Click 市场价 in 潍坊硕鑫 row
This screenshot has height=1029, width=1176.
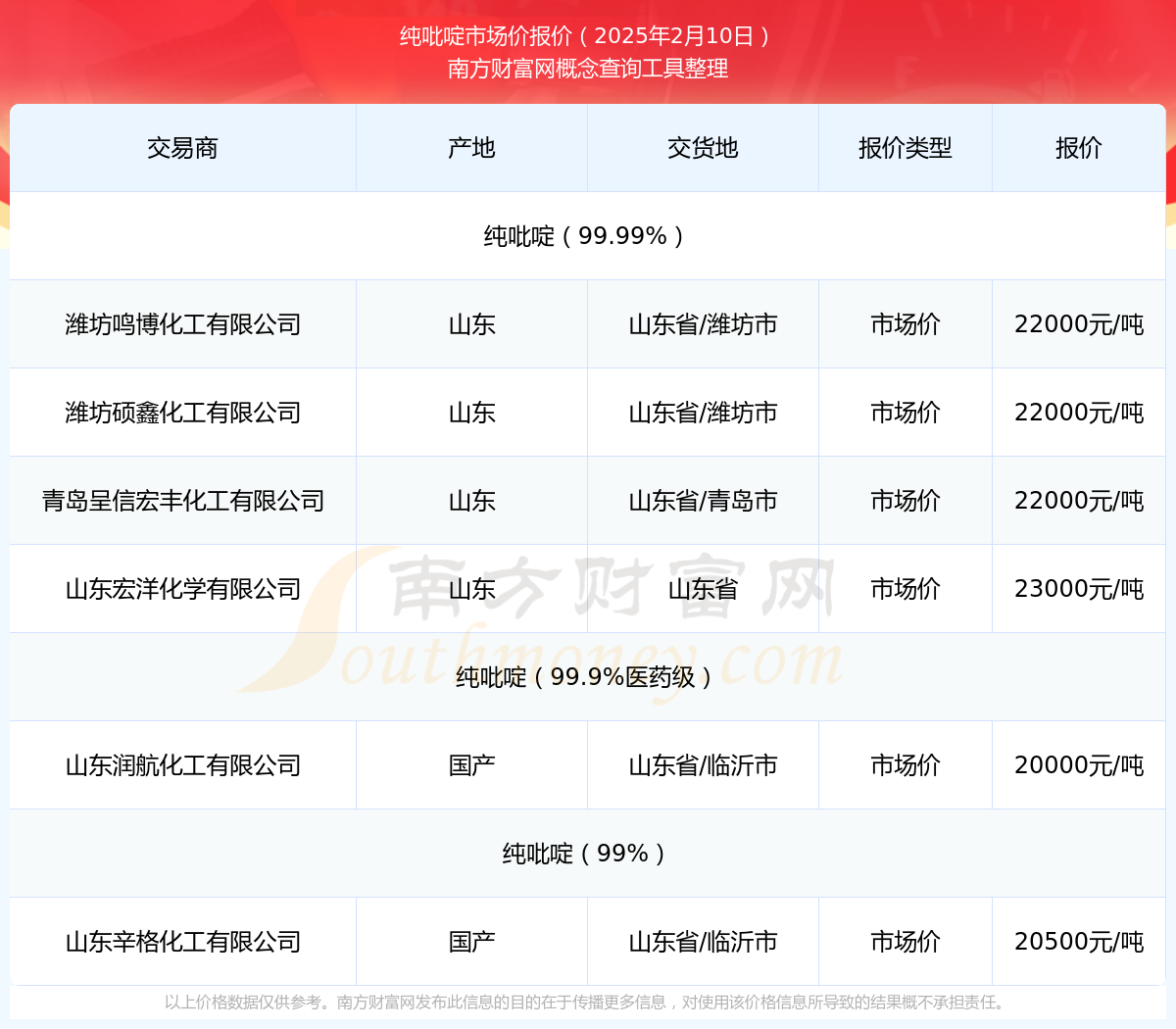tap(906, 413)
